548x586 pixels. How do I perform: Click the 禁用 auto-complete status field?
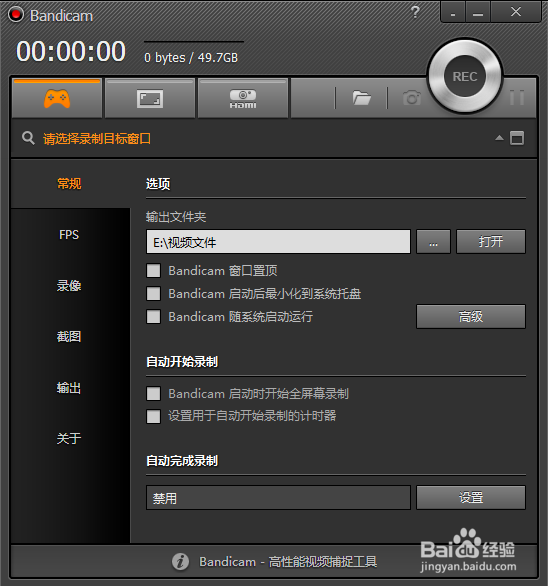pos(278,497)
